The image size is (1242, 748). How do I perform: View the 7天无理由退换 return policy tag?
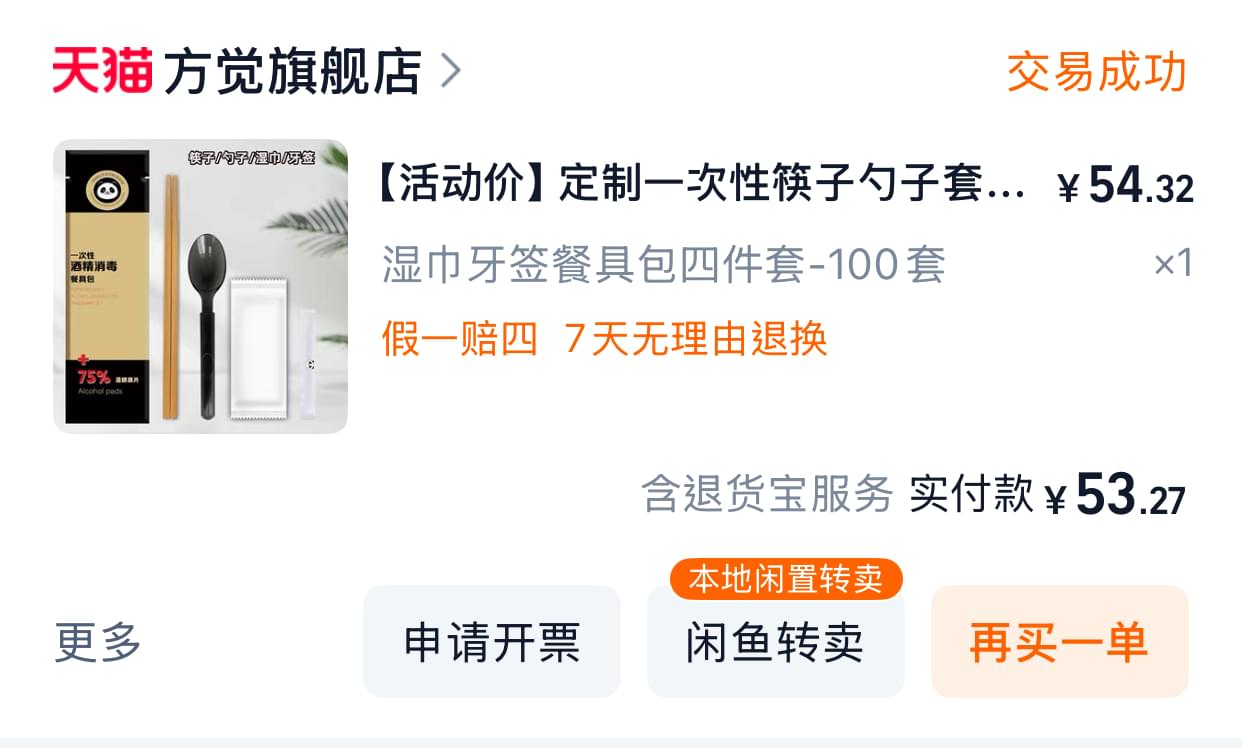pos(696,339)
